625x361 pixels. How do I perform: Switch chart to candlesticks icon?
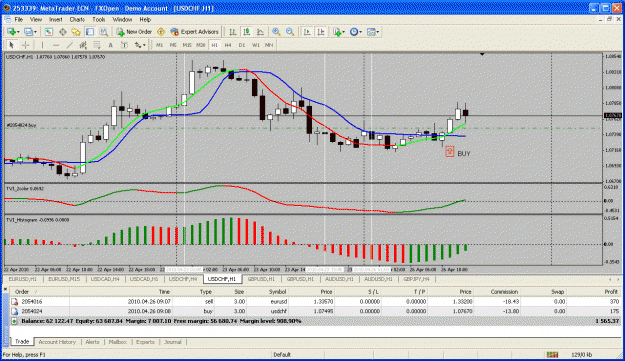pyautogui.click(x=247, y=32)
